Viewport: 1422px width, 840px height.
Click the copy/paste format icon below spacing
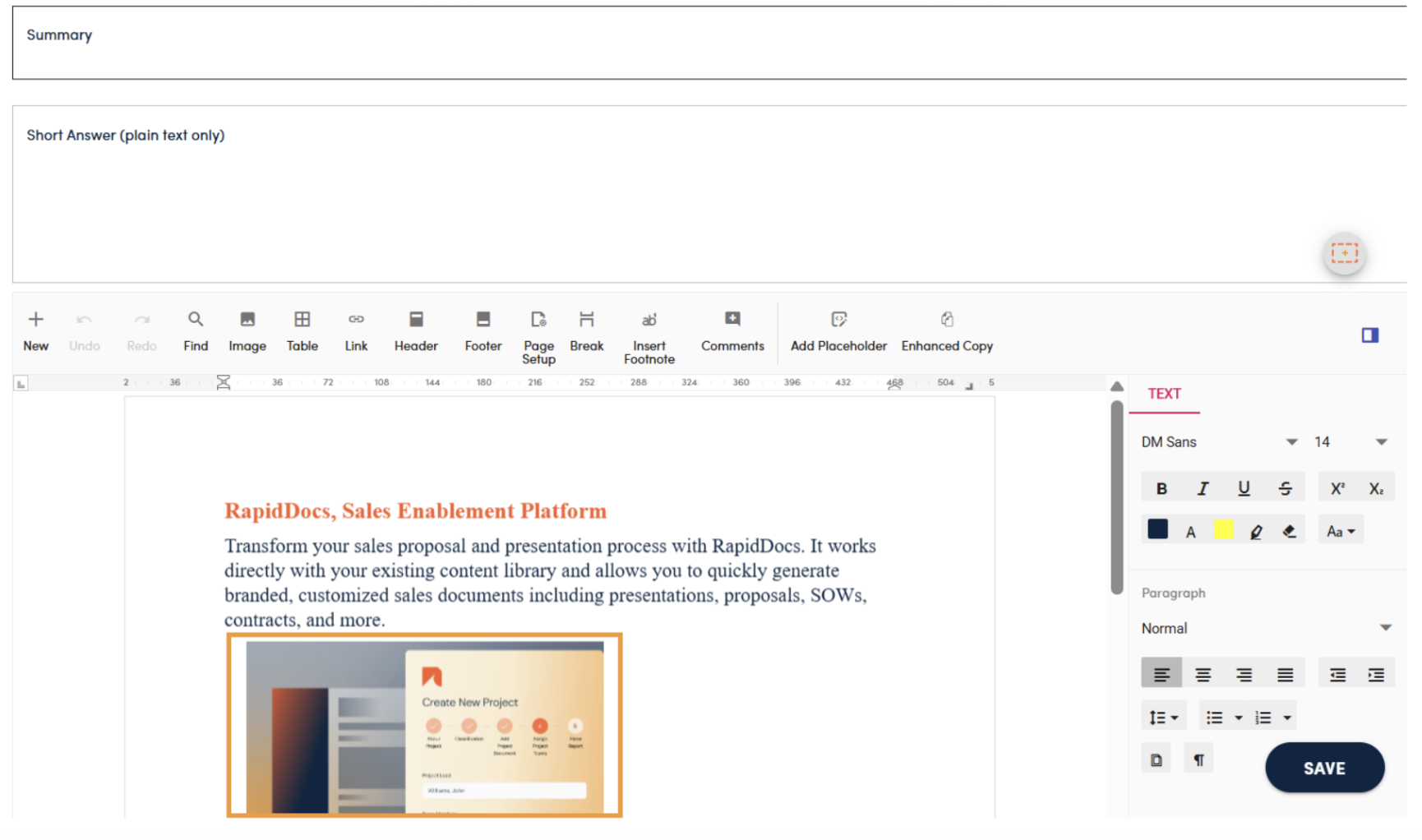pos(1157,759)
